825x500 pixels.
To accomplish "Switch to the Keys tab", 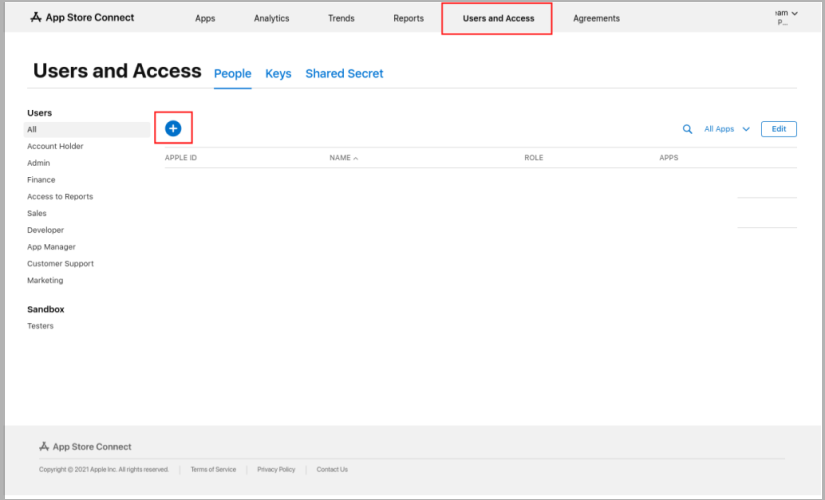I will tap(278, 74).
